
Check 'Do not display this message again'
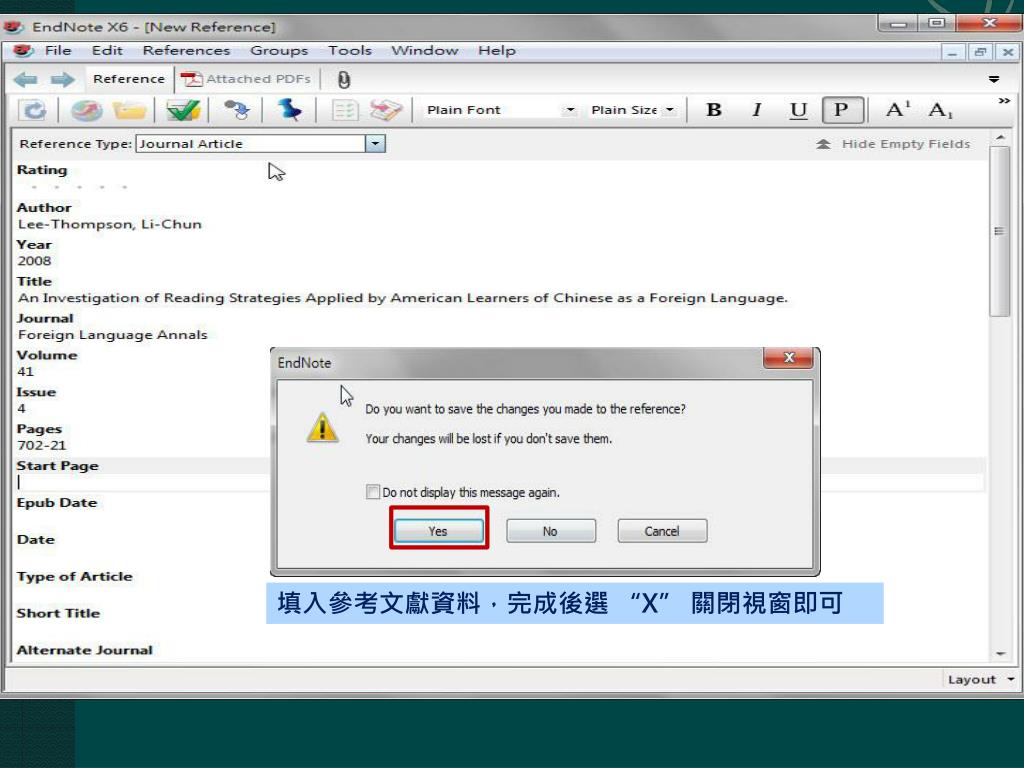click(x=373, y=492)
